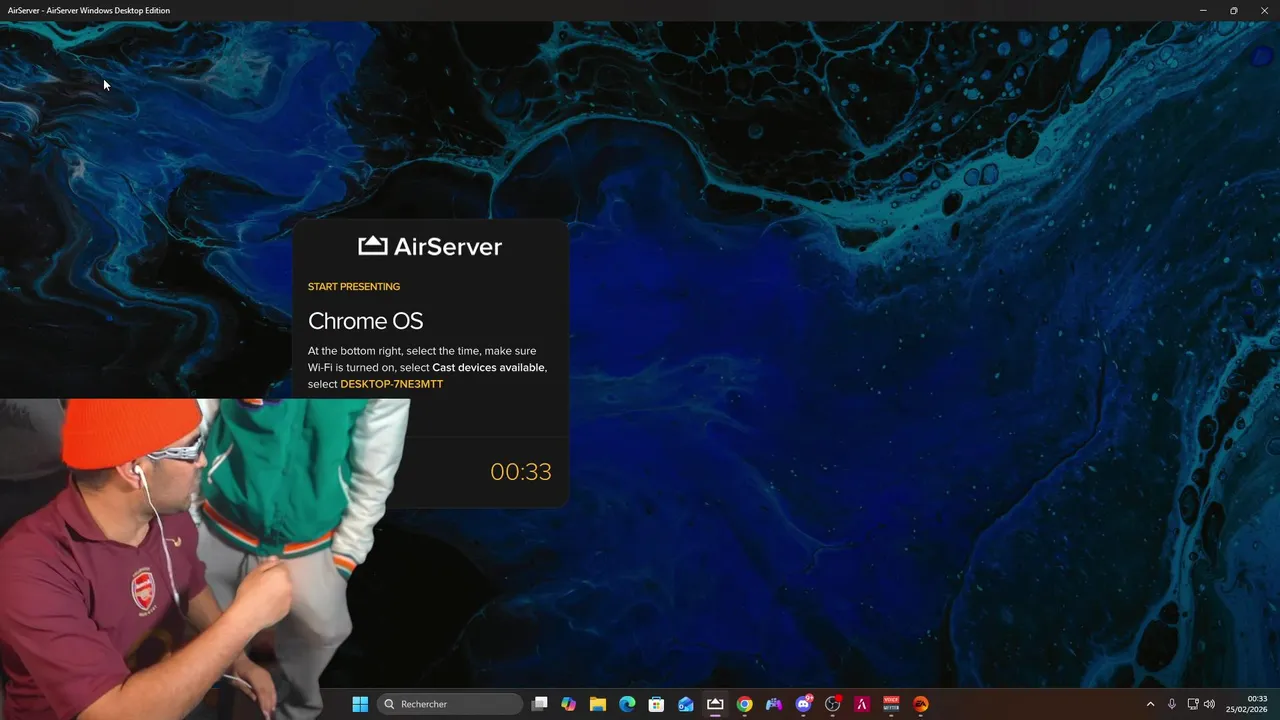Open the game controller app icon

point(774,704)
